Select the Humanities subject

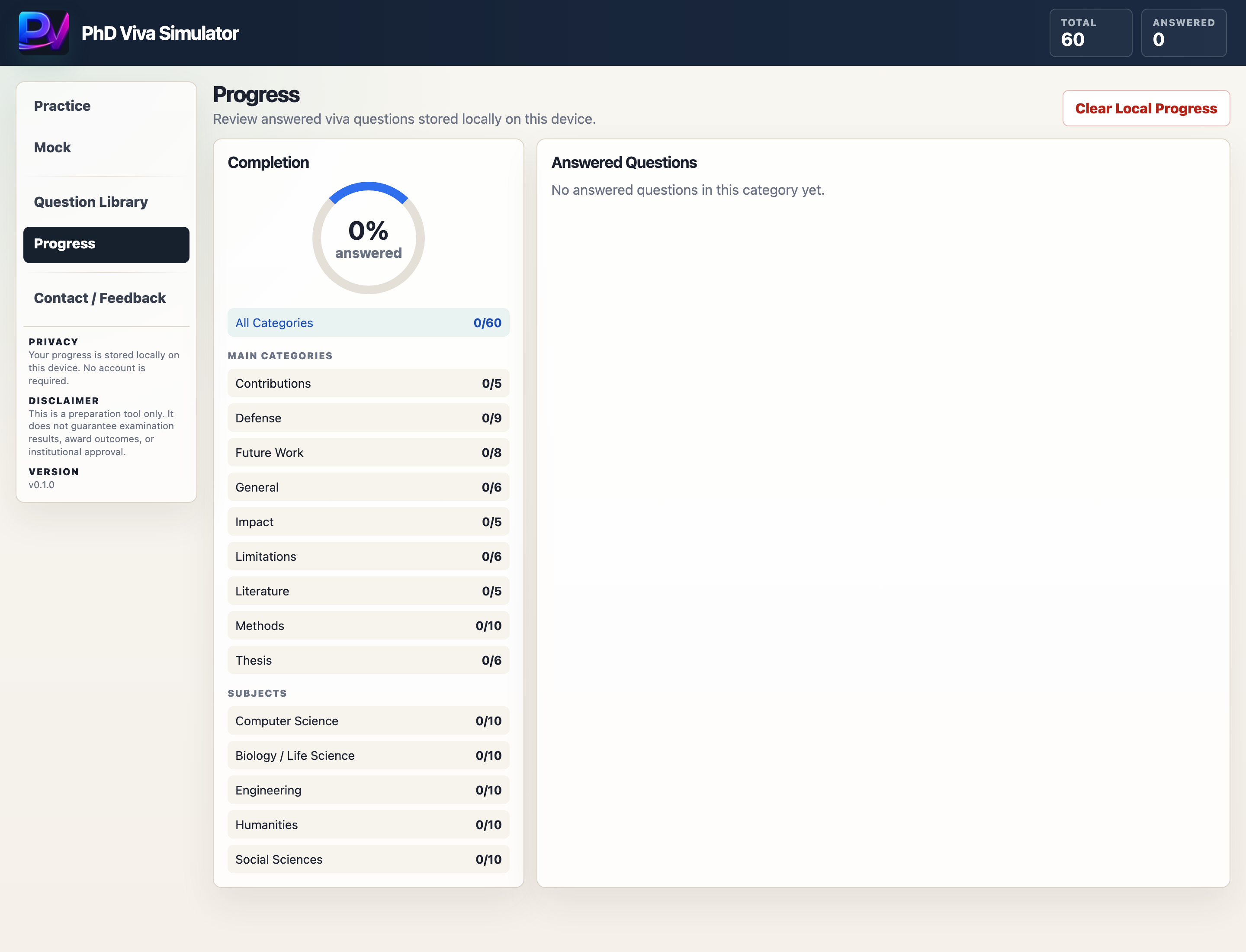(368, 824)
